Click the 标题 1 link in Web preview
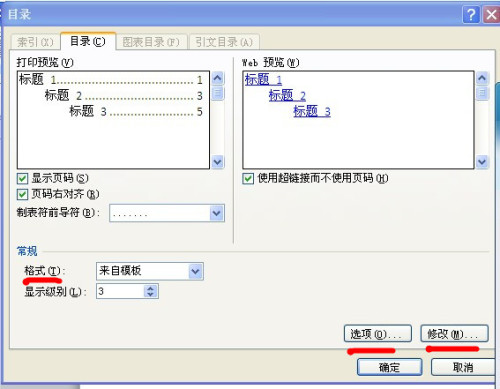This screenshot has height=389, width=500. [x=263, y=80]
